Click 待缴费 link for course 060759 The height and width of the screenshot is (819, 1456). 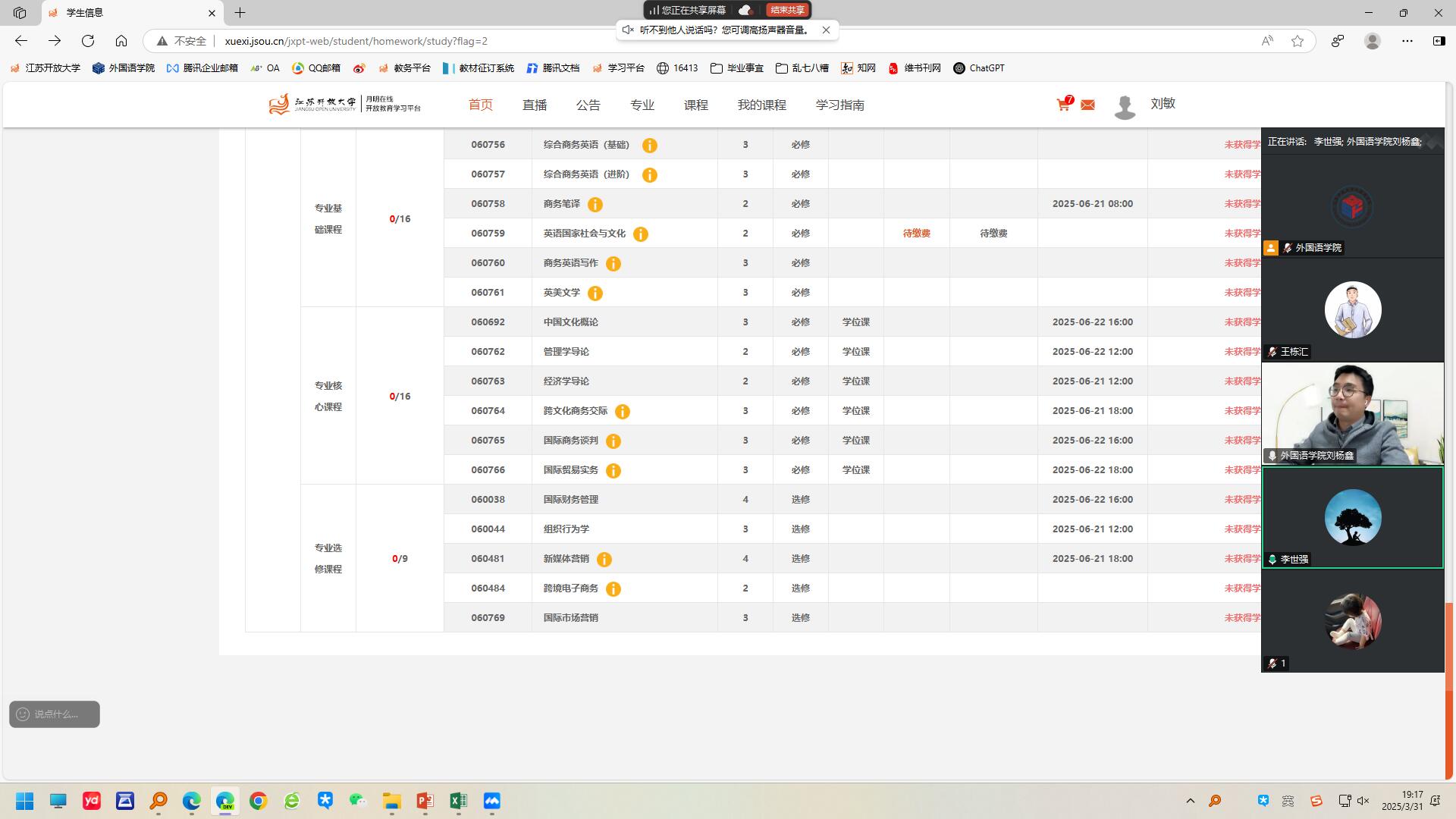916,234
